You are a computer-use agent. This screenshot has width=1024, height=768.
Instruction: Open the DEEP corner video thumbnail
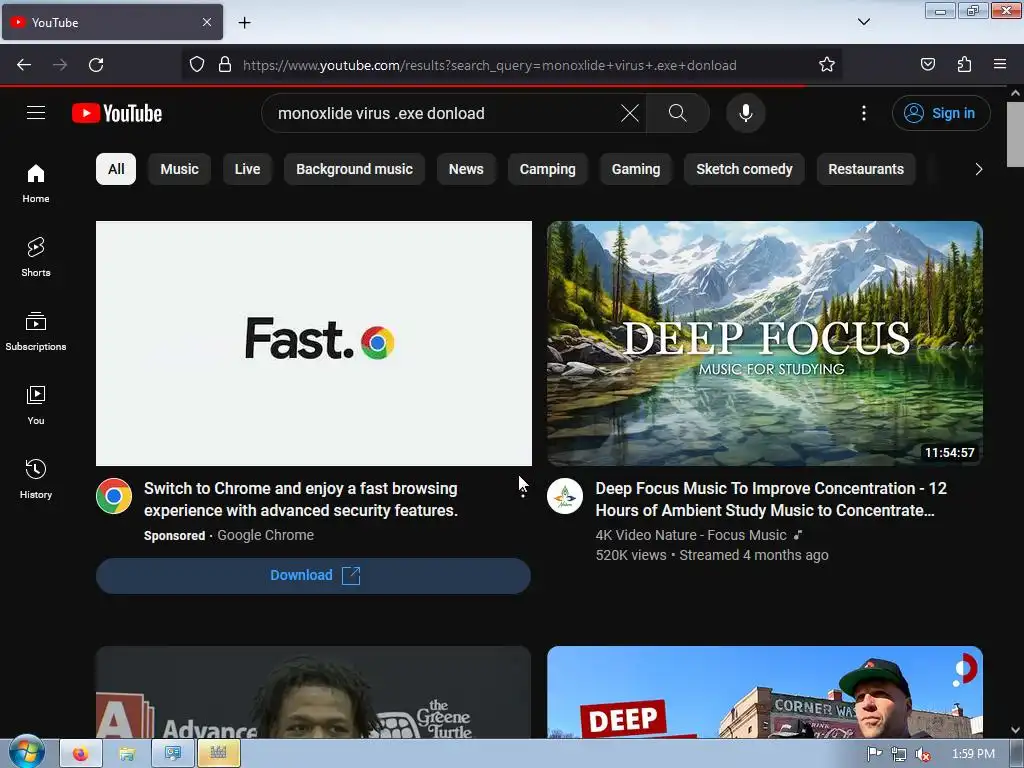coord(765,692)
